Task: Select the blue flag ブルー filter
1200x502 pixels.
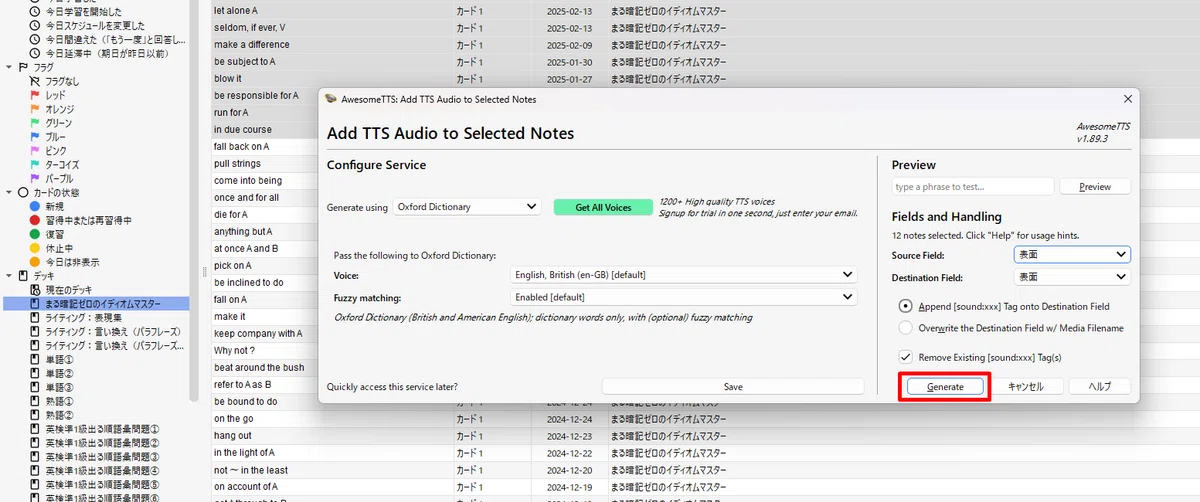Action: click(x=49, y=137)
